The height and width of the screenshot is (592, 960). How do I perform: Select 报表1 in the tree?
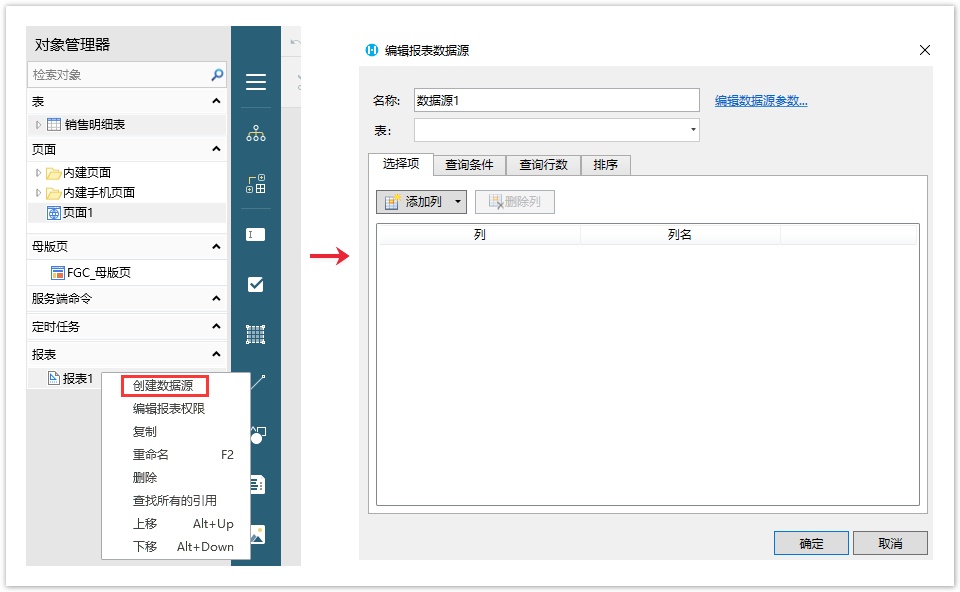(78, 379)
